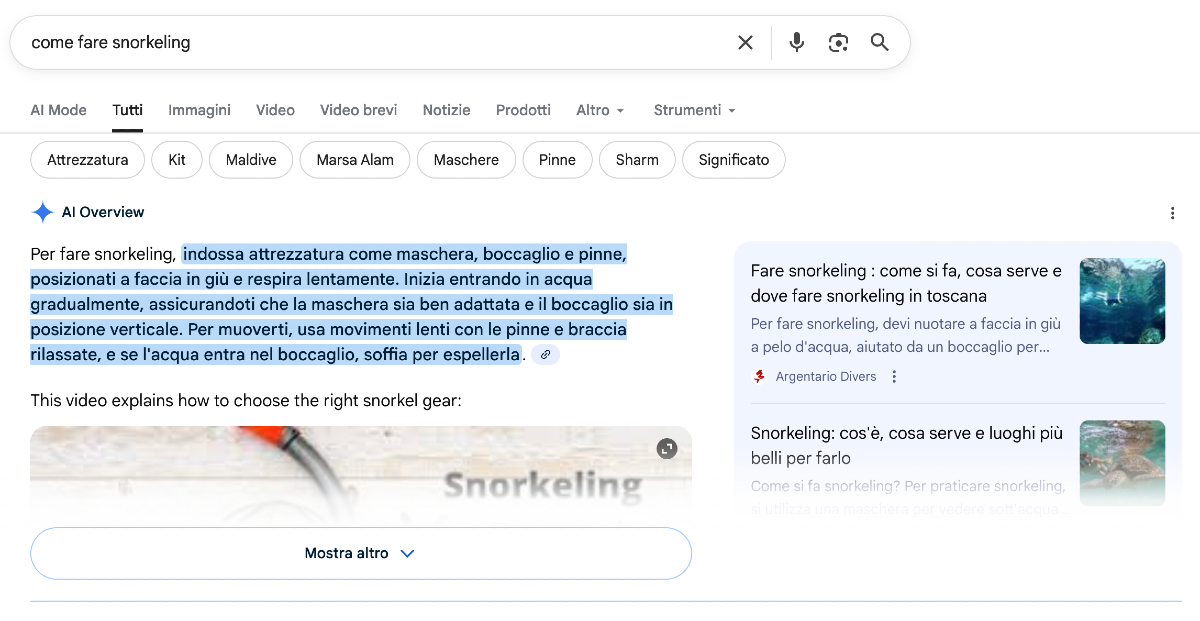Image resolution: width=1200 pixels, height=621 pixels.
Task: Select the Attrezzatura filter chip
Action: click(x=87, y=159)
